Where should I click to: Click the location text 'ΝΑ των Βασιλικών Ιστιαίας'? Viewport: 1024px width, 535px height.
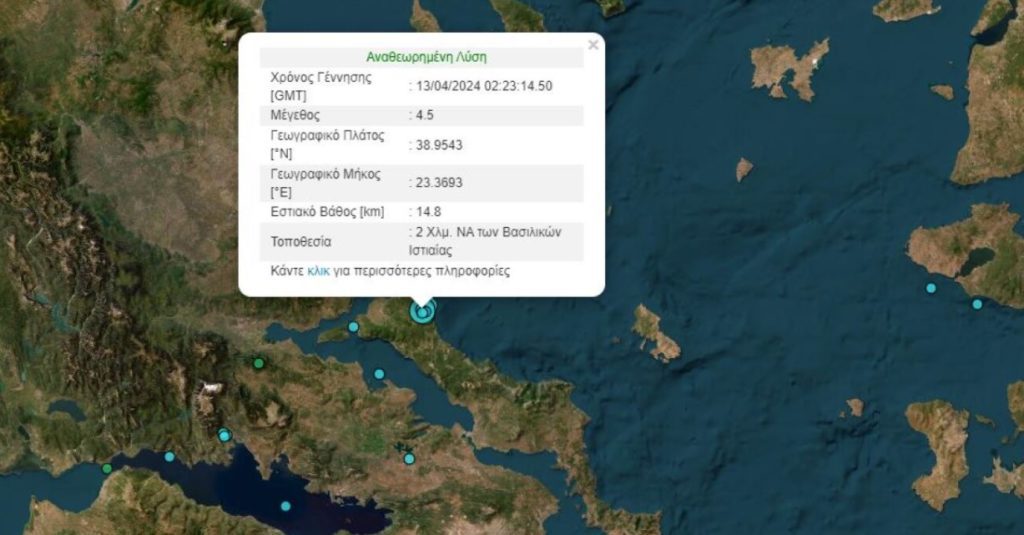[x=485, y=241]
